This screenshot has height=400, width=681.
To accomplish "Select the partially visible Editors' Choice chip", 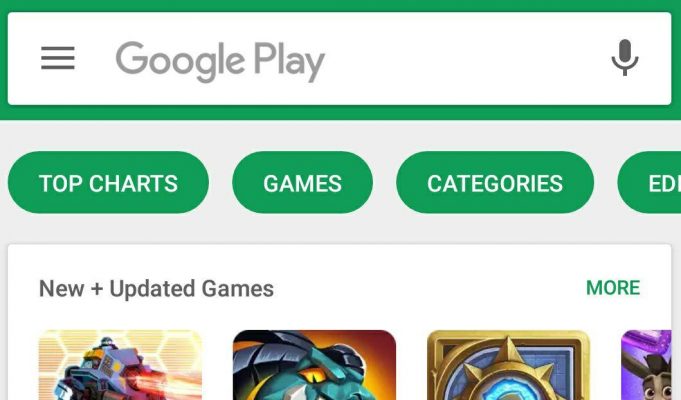I will pyautogui.click(x=649, y=182).
